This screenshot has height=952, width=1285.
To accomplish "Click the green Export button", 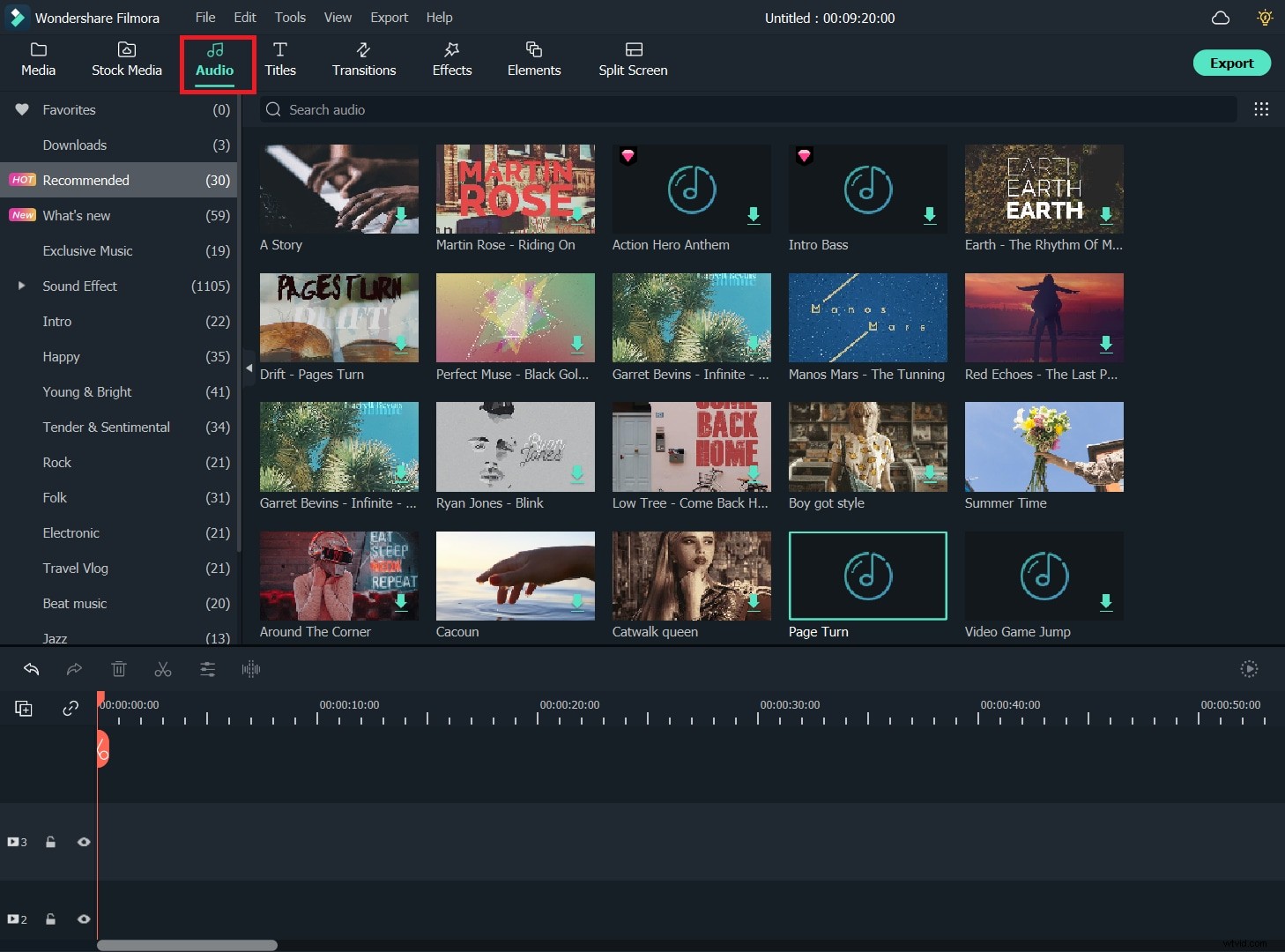I will (x=1230, y=63).
